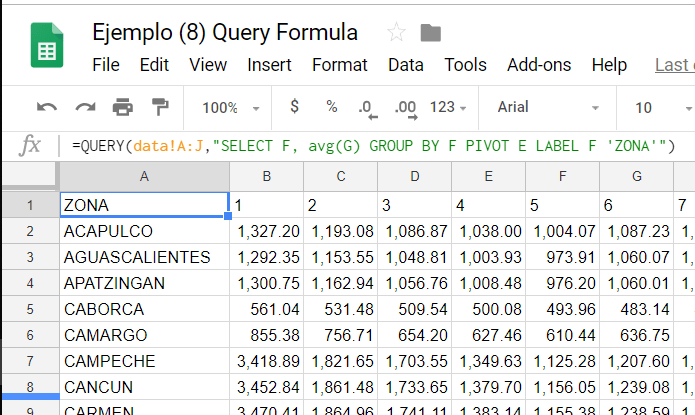Select column D header
Screen dimensions: 695x415
pos(414,176)
